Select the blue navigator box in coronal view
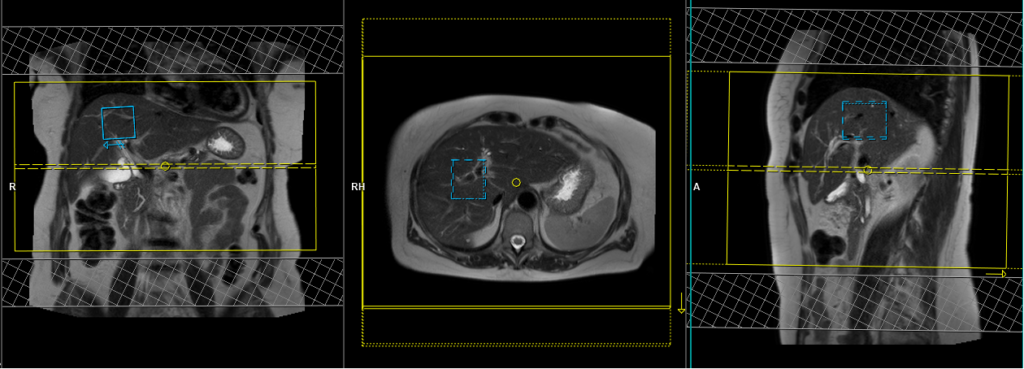Viewport: 1024px width, 369px height. click(118, 122)
